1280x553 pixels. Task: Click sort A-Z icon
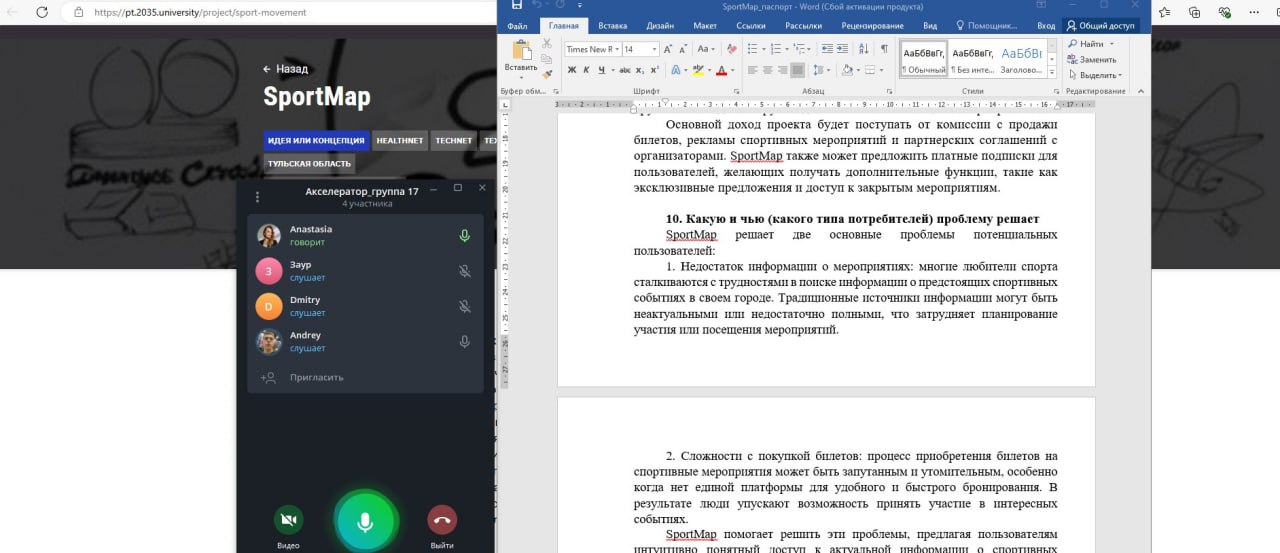pos(863,49)
